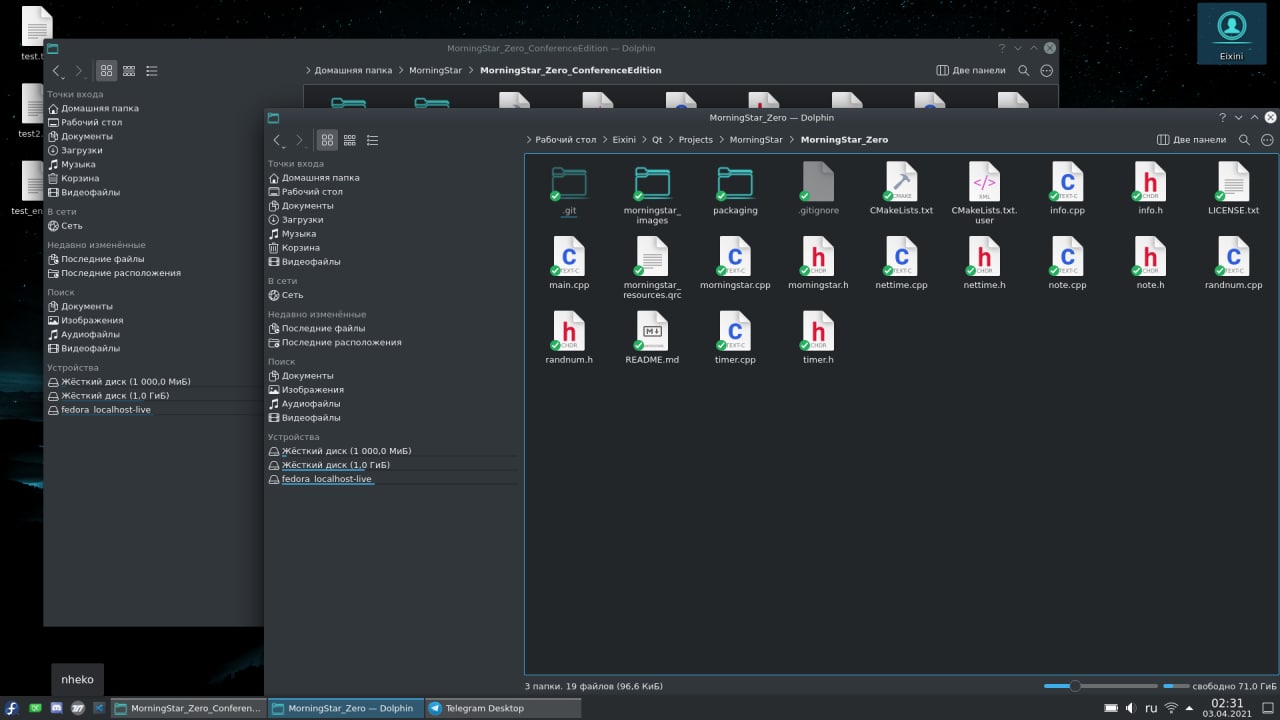Select the morningstar_images folder
This screenshot has height=720, width=1280.
click(652, 194)
